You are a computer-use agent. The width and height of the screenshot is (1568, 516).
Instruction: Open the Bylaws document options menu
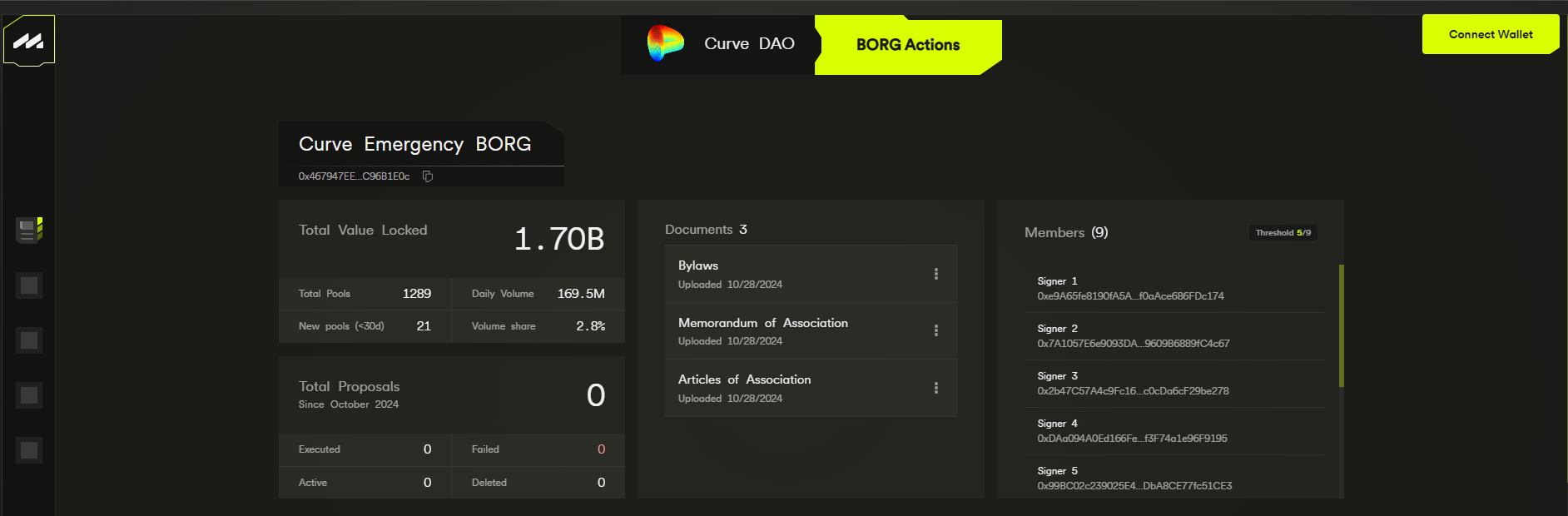click(x=936, y=274)
